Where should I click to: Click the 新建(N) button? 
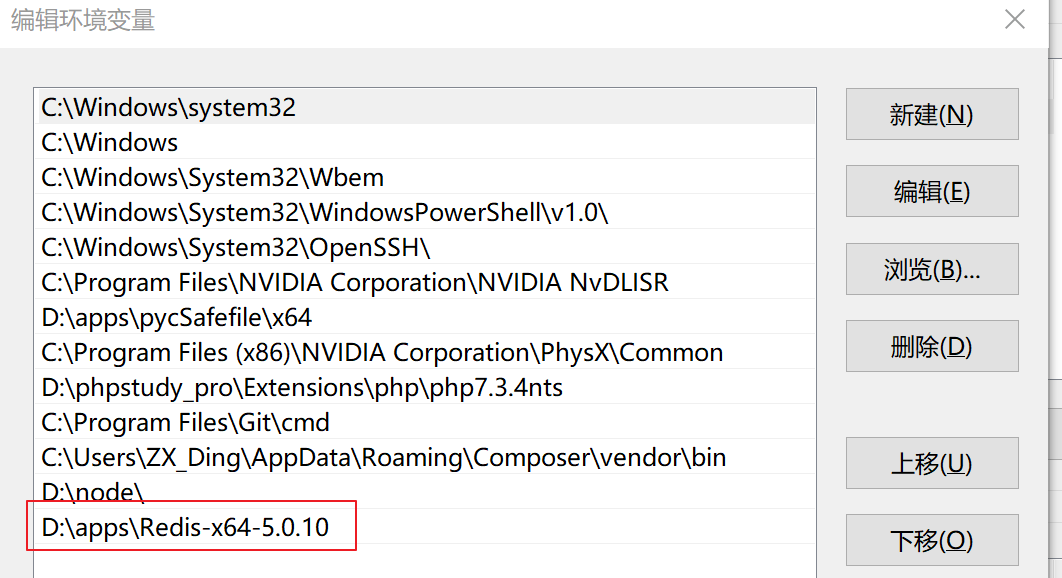[x=931, y=115]
